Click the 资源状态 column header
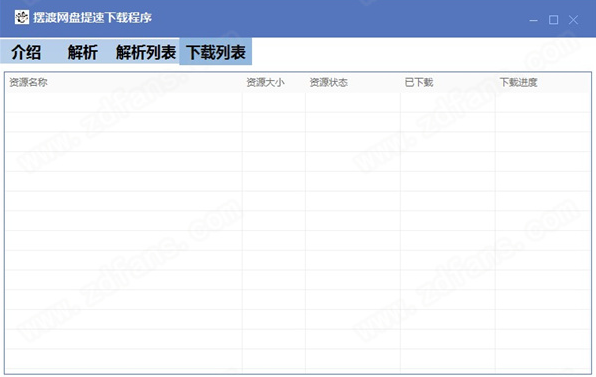 coord(353,82)
